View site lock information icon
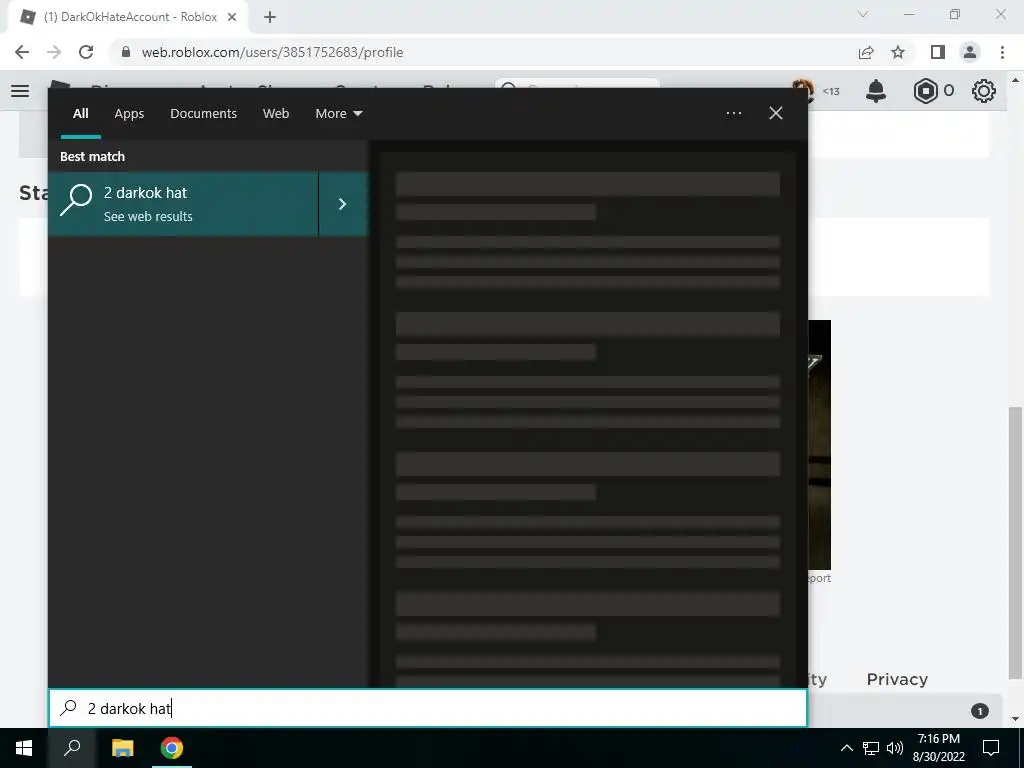The height and width of the screenshot is (768, 1024). [125, 52]
